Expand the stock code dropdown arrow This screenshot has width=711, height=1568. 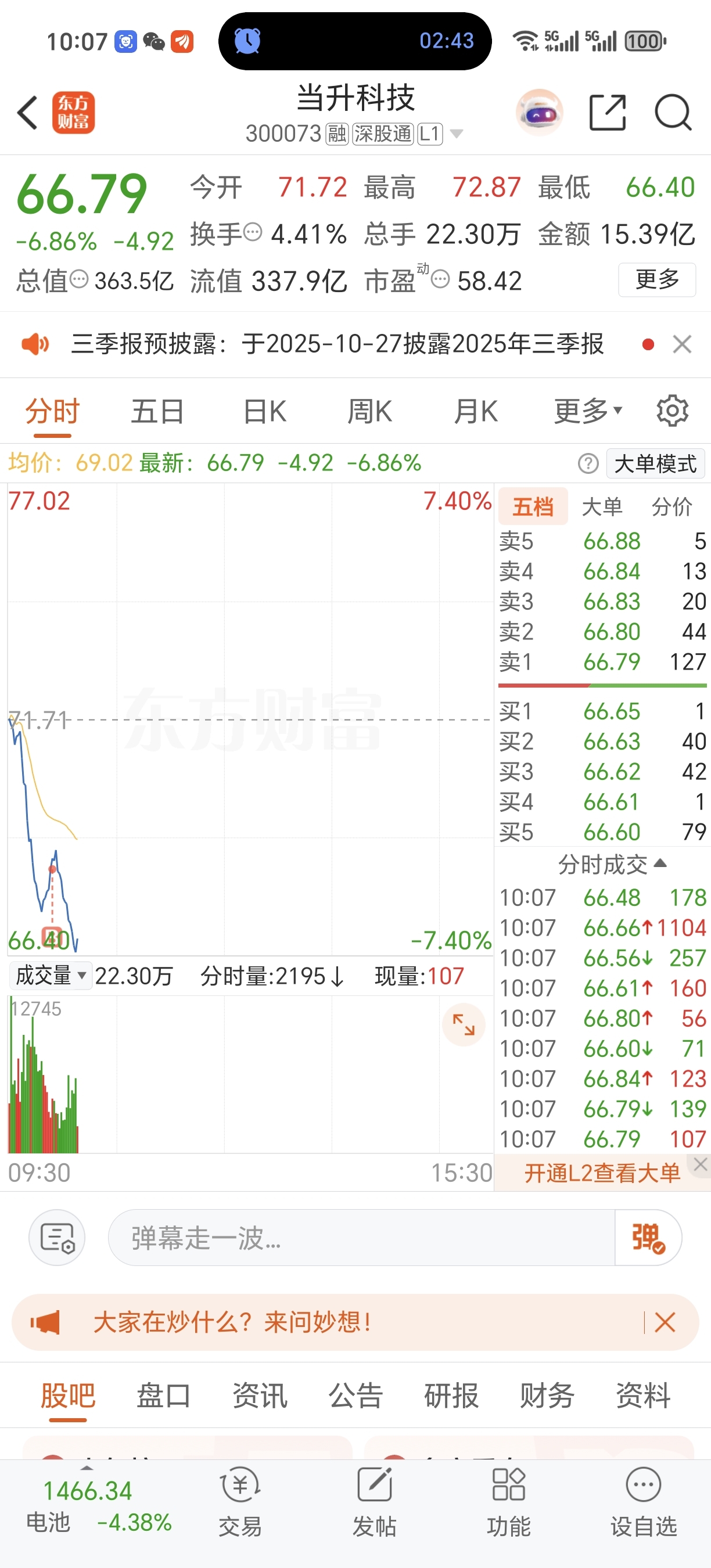[456, 134]
